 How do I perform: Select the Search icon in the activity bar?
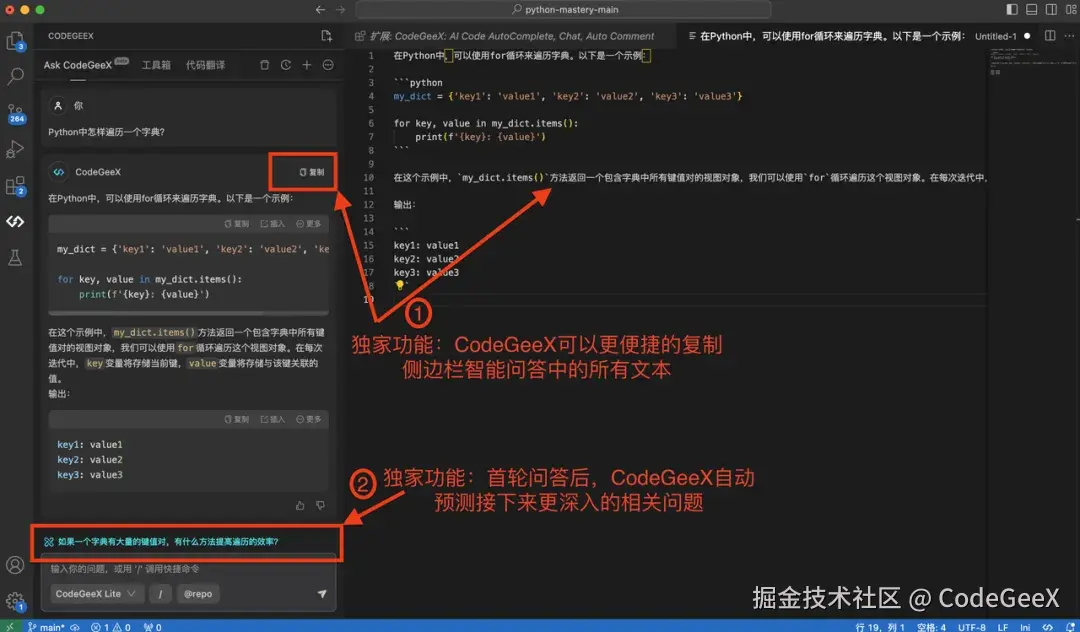coord(15,75)
